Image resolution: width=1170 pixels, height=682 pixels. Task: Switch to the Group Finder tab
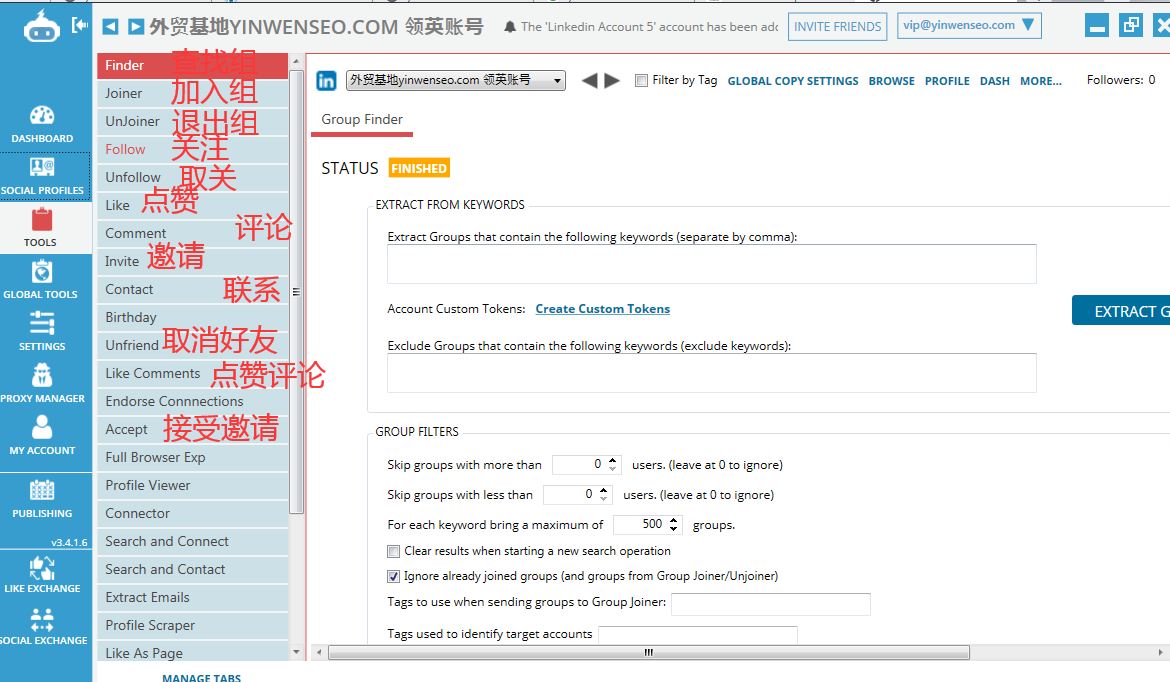[361, 118]
